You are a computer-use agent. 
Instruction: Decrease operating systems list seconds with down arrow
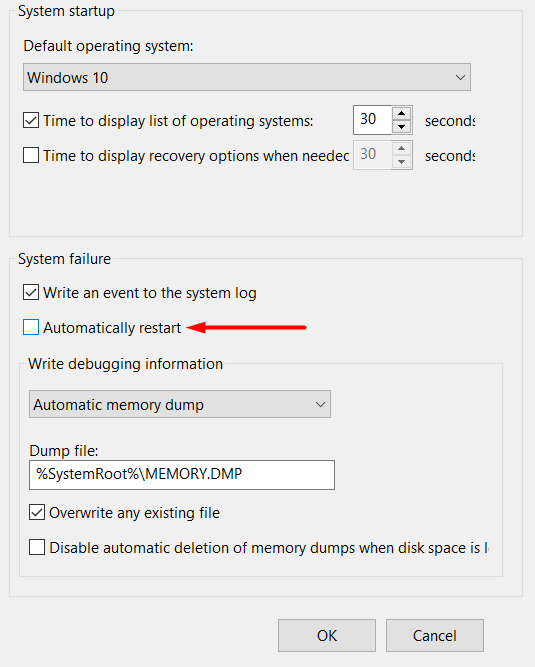click(401, 127)
